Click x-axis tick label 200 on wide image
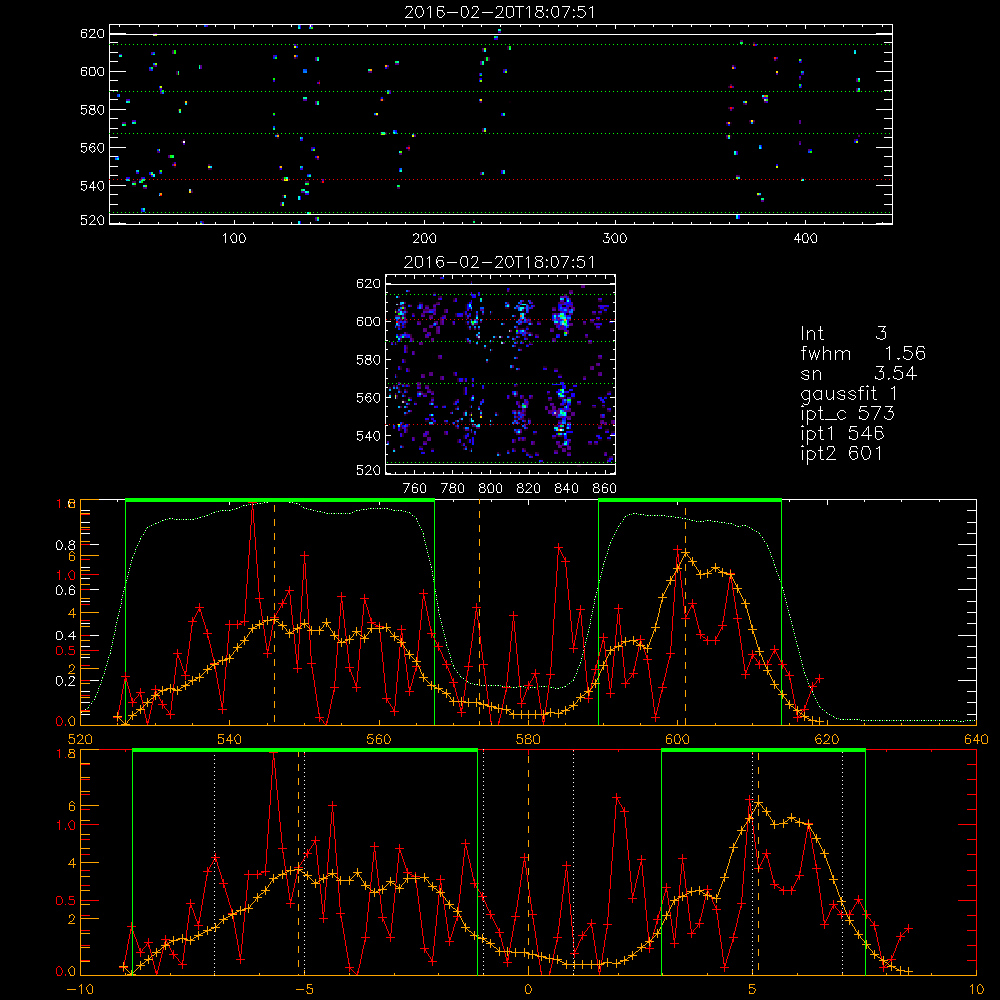Image resolution: width=1000 pixels, height=1000 pixels. point(424,239)
